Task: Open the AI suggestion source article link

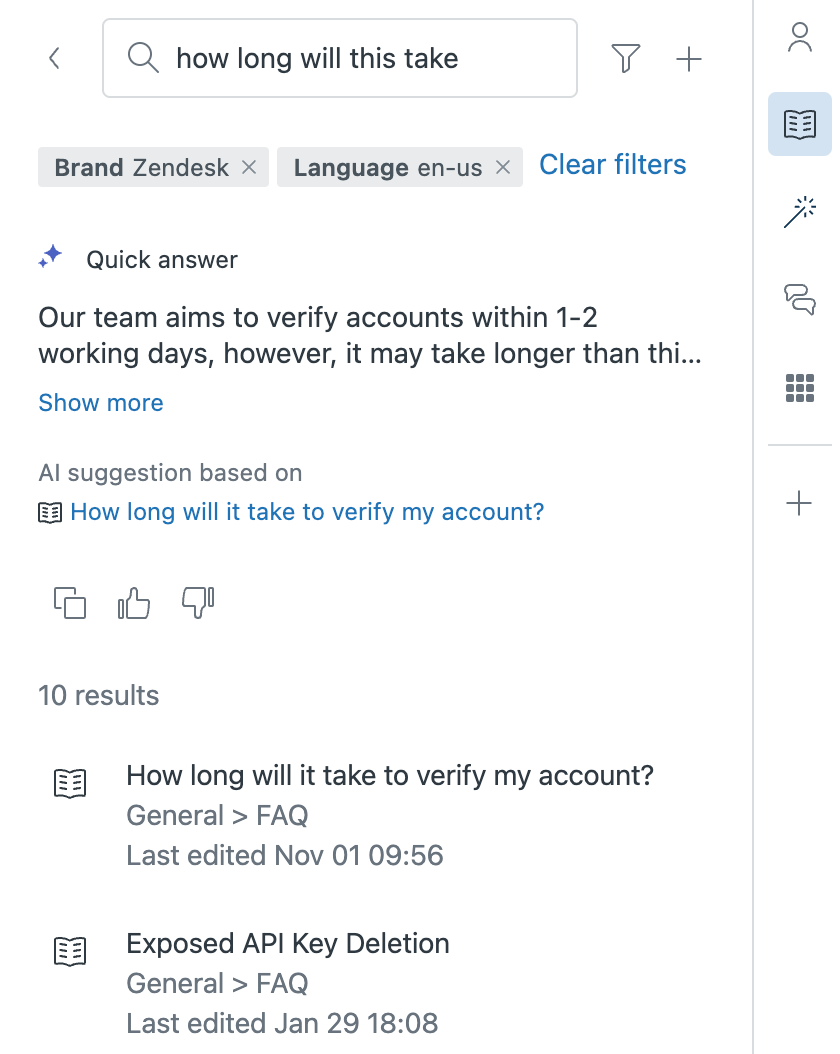Action: (307, 512)
